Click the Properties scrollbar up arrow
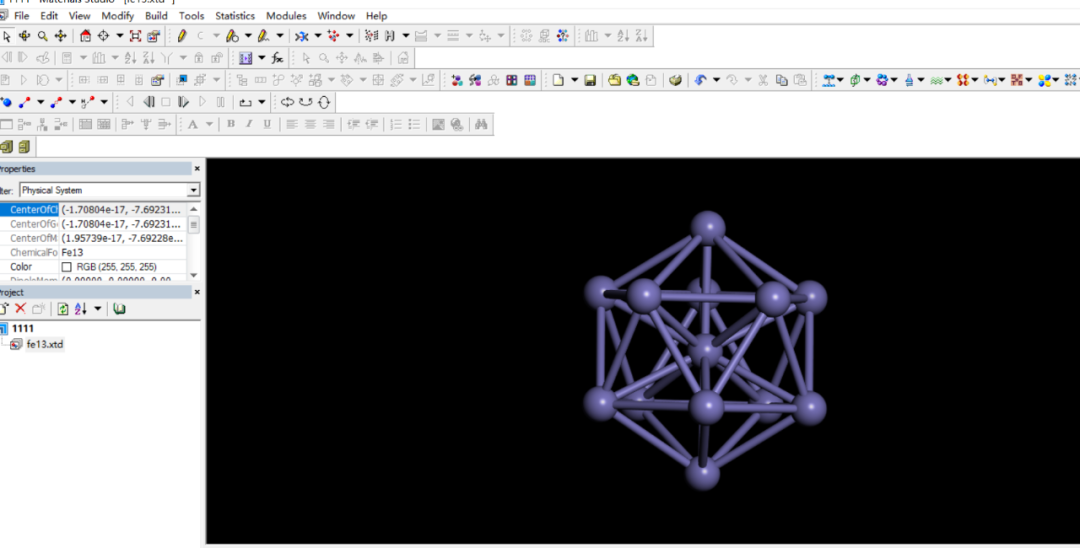The width and height of the screenshot is (1080, 548). tap(194, 209)
